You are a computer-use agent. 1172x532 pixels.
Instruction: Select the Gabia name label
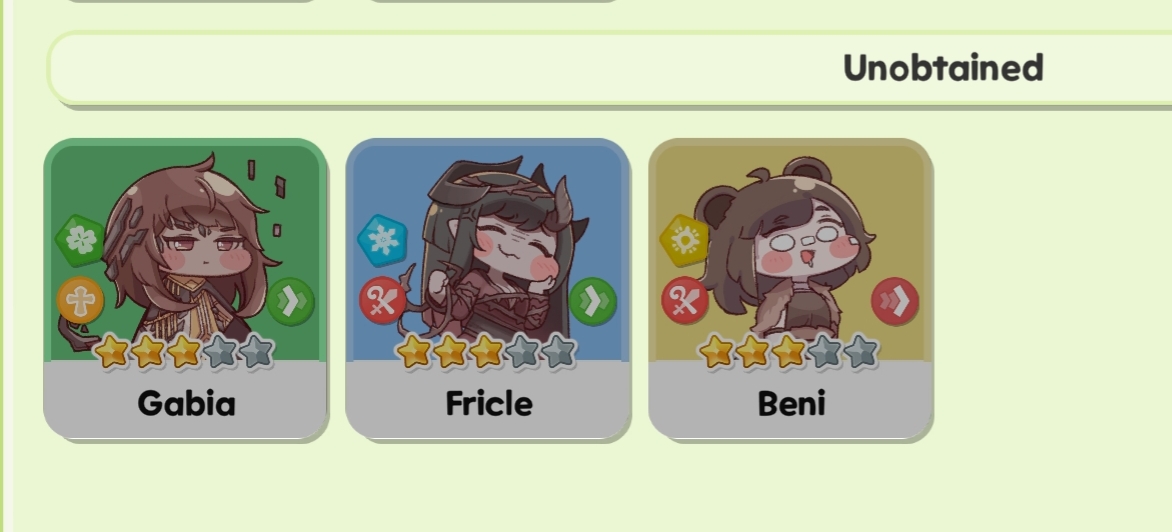coord(186,403)
